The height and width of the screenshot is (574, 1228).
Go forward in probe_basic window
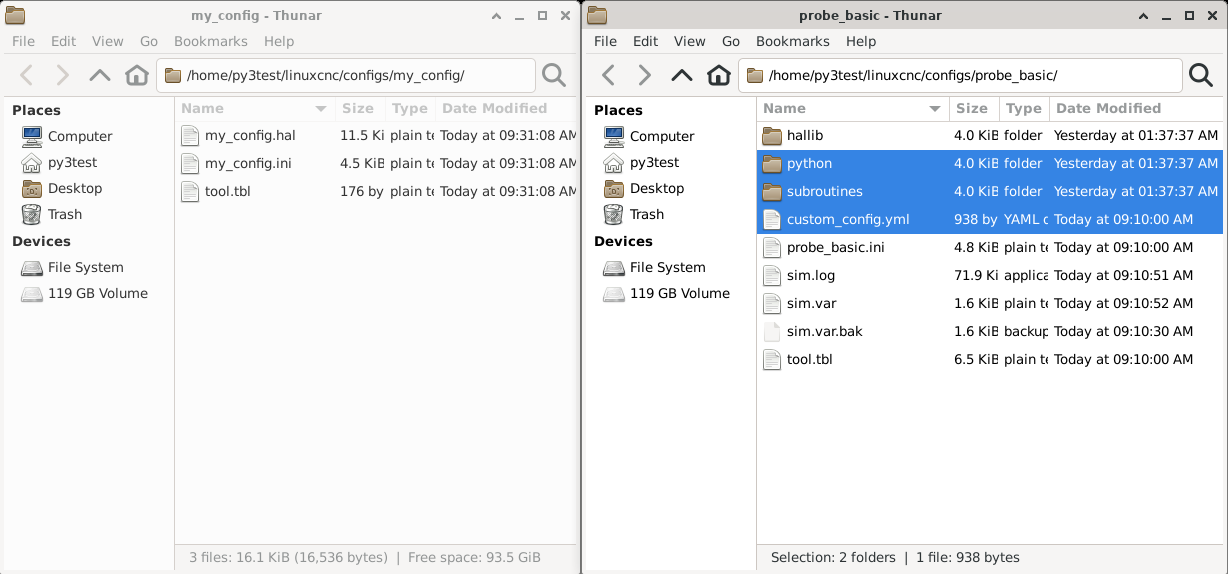(x=645, y=75)
